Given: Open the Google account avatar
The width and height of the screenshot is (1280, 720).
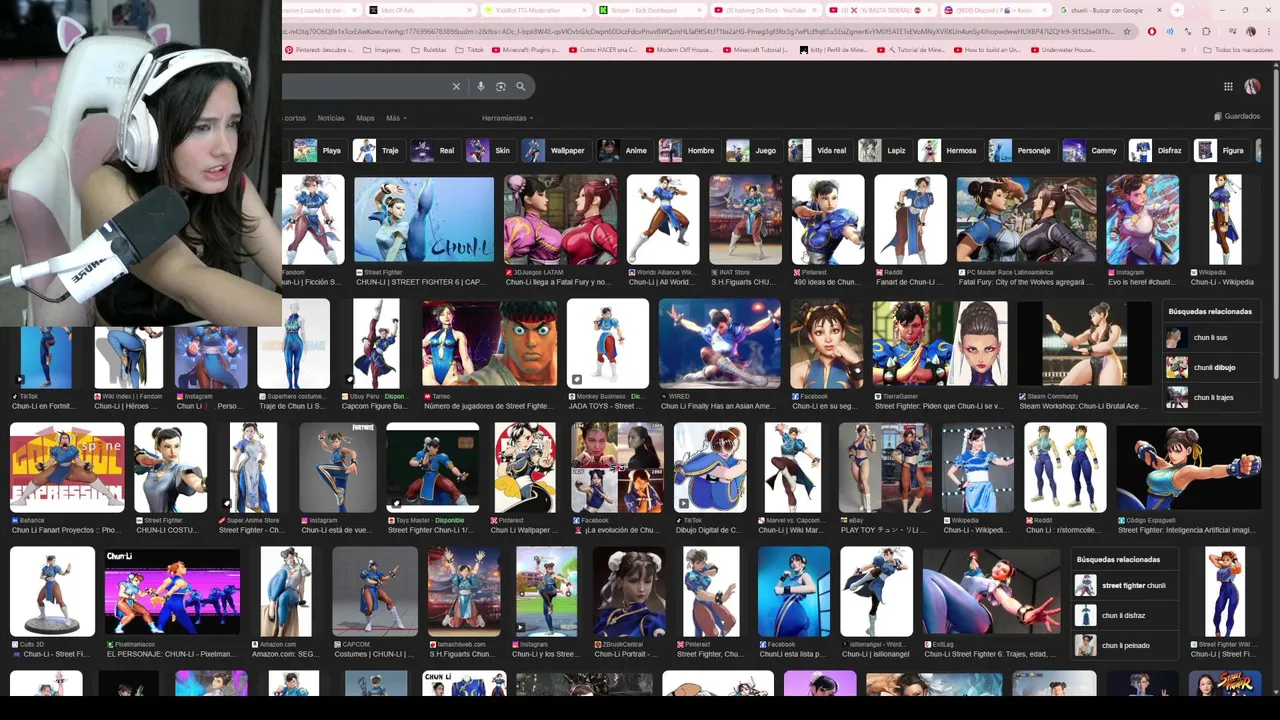Looking at the screenshot, I should pos(1252,87).
